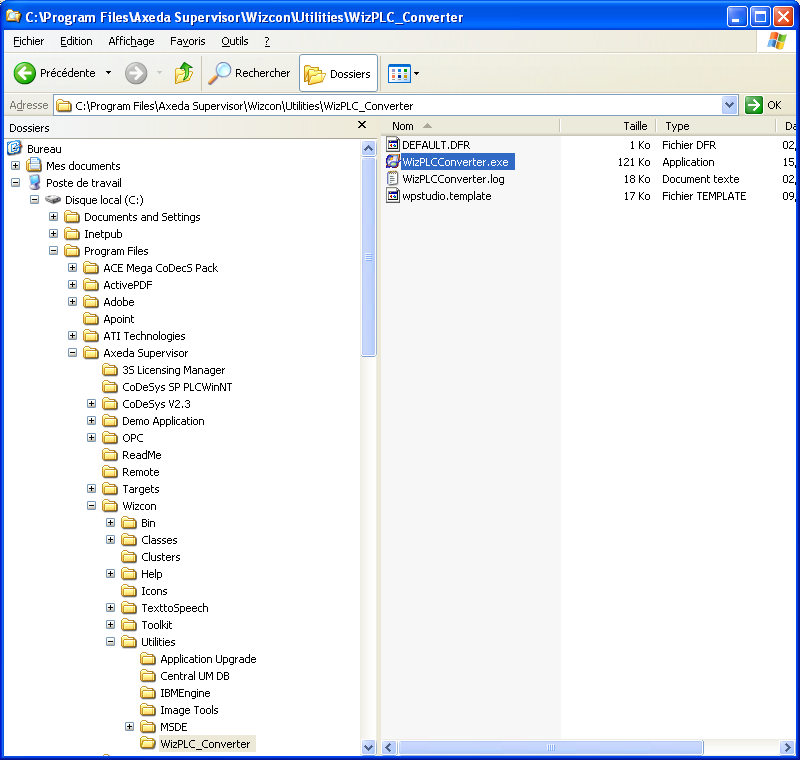
Task: Open the Favoris menu
Action: 188,41
